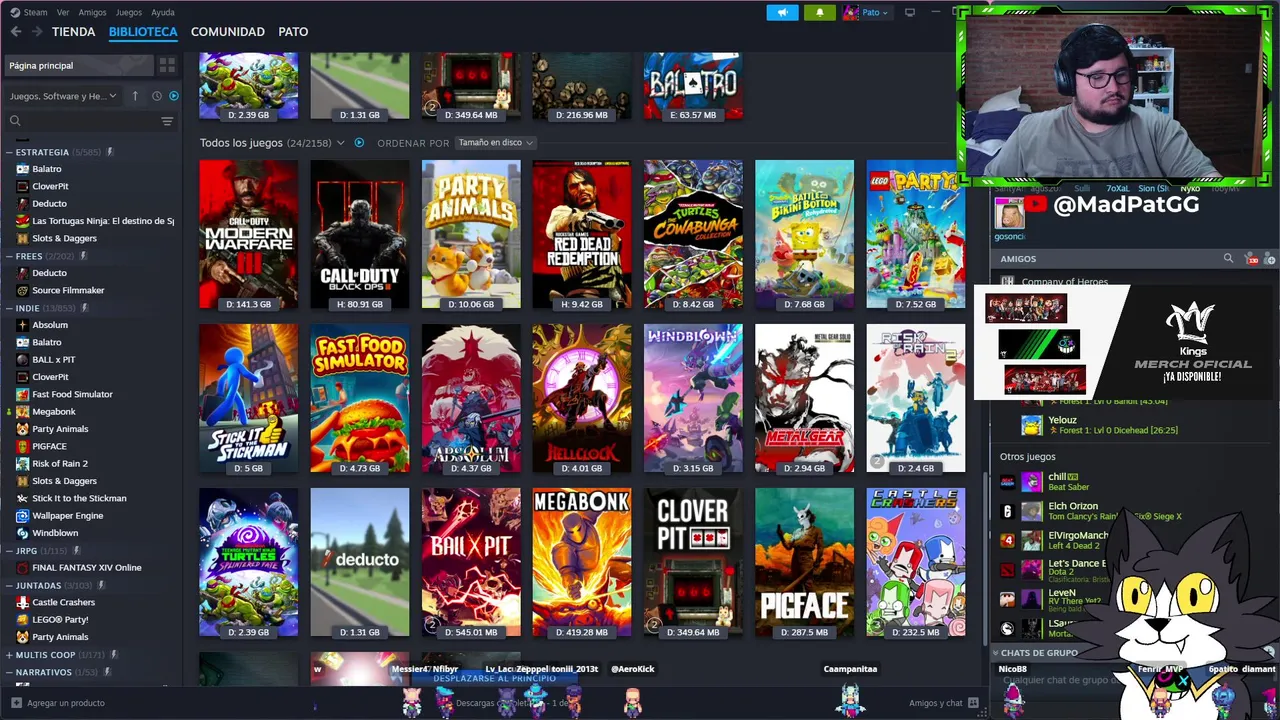Select Megabonk in the sidebar
Image resolution: width=1280 pixels, height=720 pixels.
click(54, 411)
